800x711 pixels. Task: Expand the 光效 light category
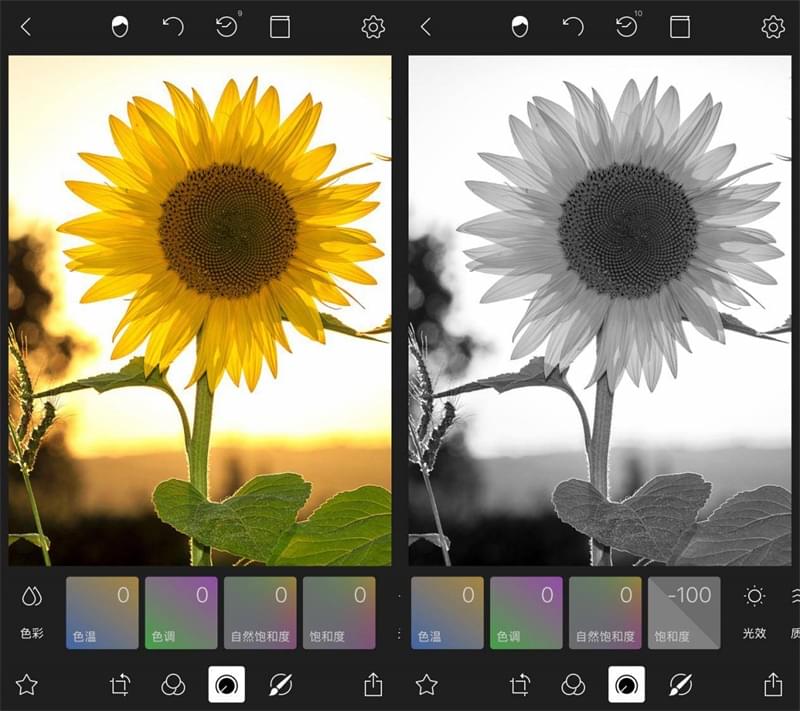[x=754, y=611]
